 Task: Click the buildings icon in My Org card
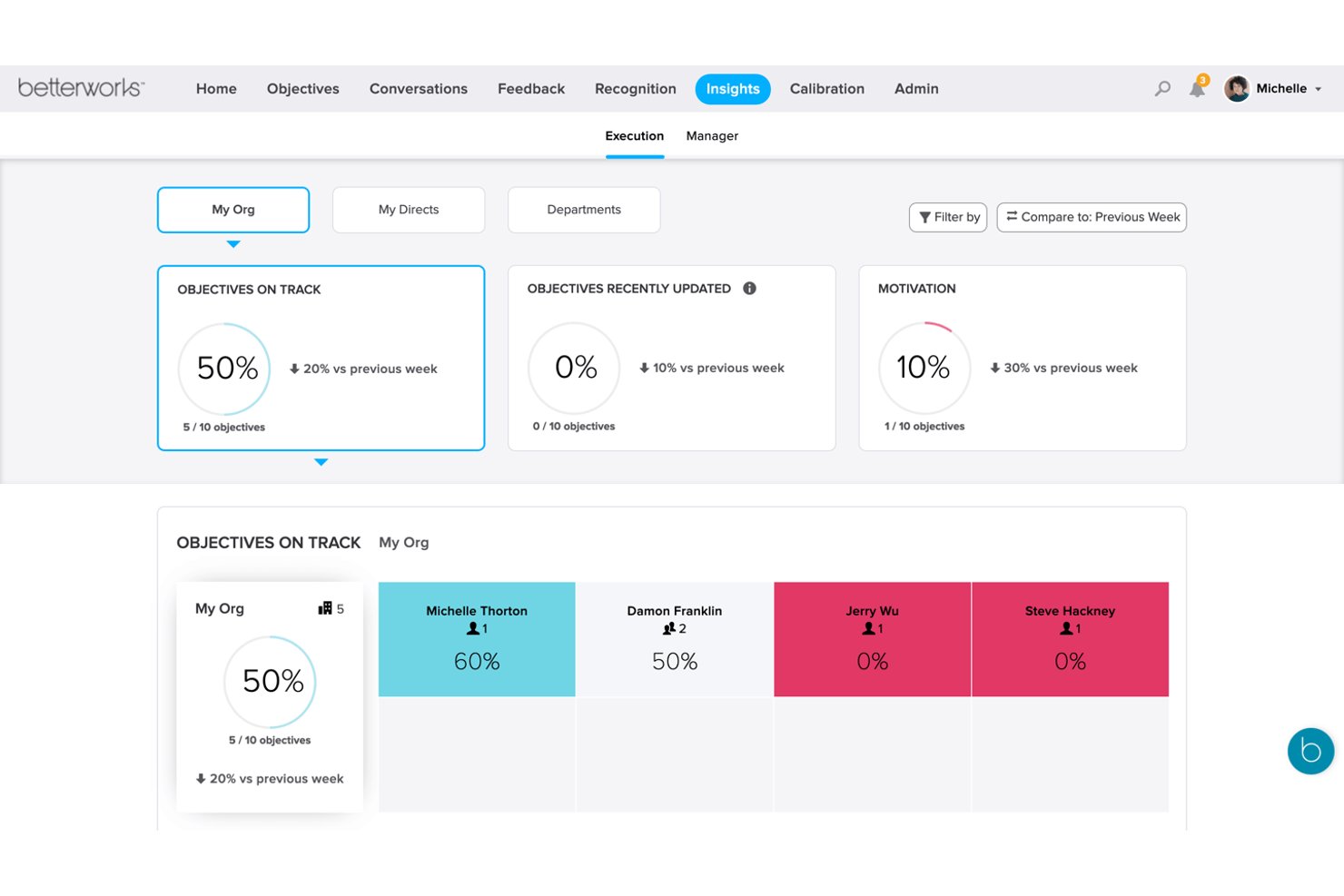[325, 608]
